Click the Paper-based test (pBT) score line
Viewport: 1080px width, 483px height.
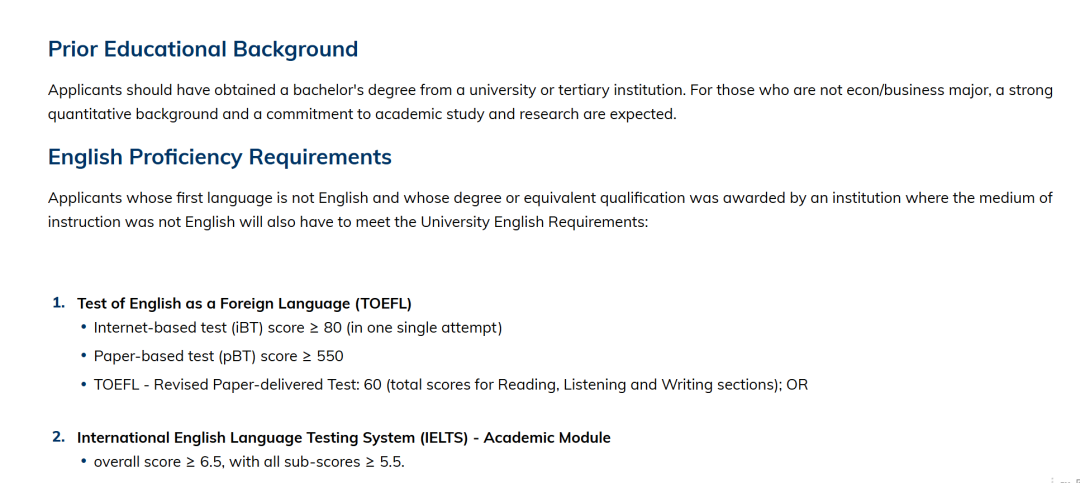pos(218,356)
